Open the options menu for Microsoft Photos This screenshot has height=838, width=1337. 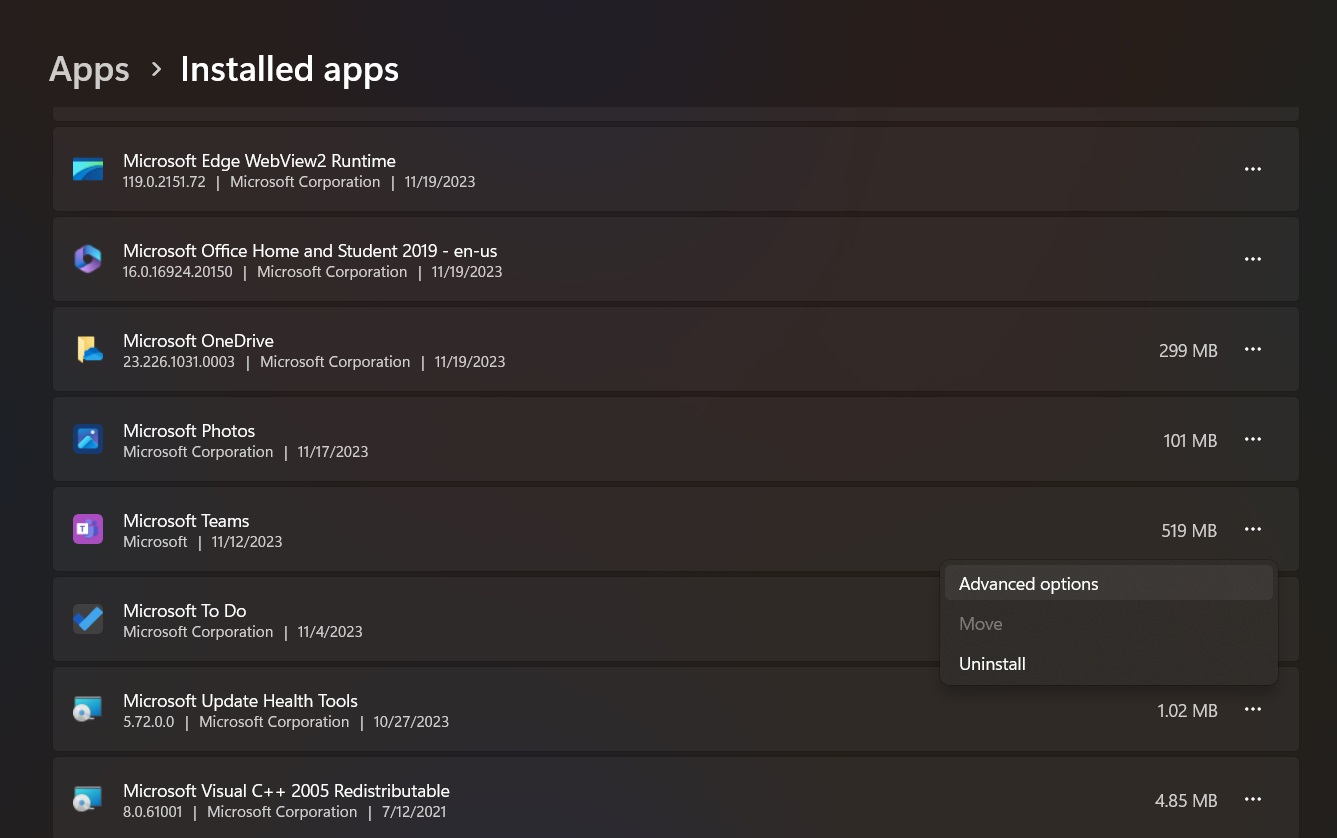[x=1253, y=439]
